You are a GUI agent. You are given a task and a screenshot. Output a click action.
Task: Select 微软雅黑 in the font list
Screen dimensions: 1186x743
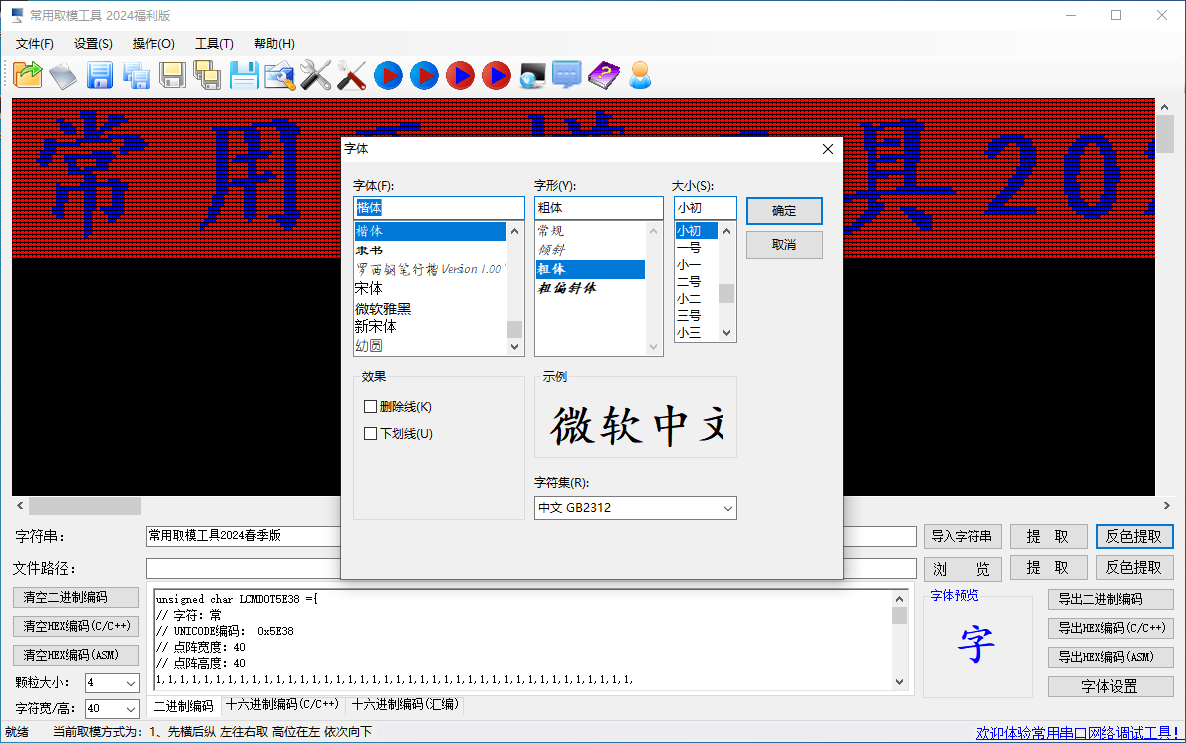tap(383, 308)
